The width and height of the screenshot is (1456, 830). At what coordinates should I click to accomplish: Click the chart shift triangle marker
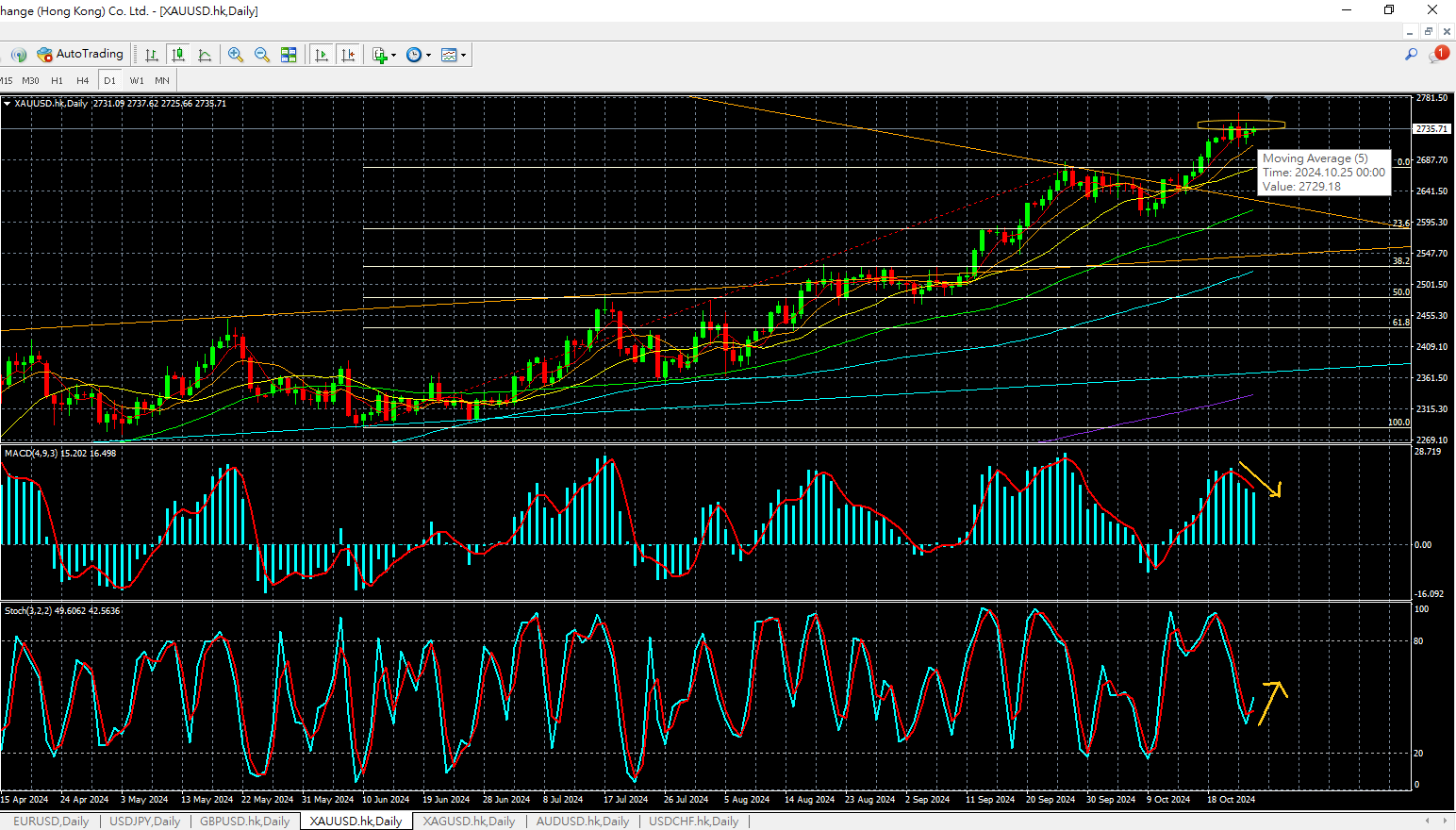tap(1269, 98)
